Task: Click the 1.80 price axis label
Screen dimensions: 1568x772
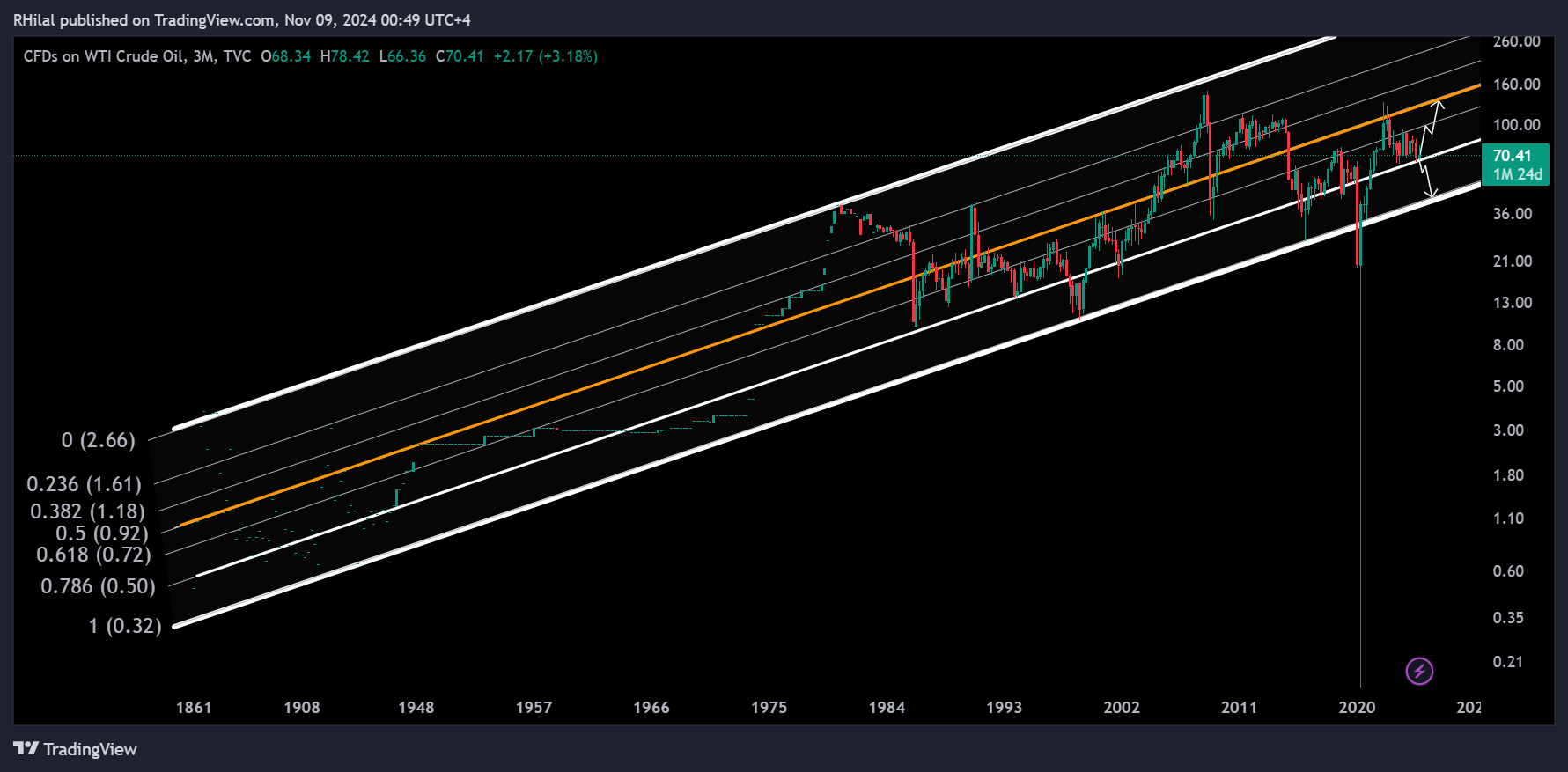Action: [1508, 475]
